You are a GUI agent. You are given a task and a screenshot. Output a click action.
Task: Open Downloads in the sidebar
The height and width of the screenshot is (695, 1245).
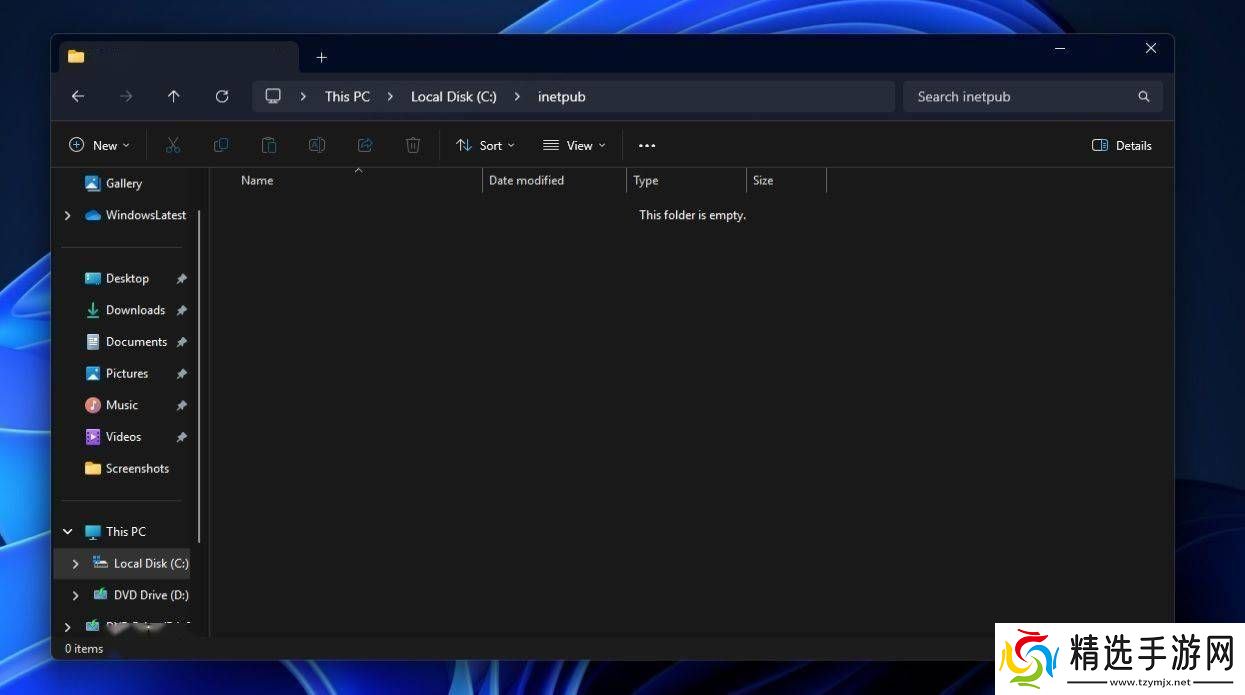[x=135, y=310]
